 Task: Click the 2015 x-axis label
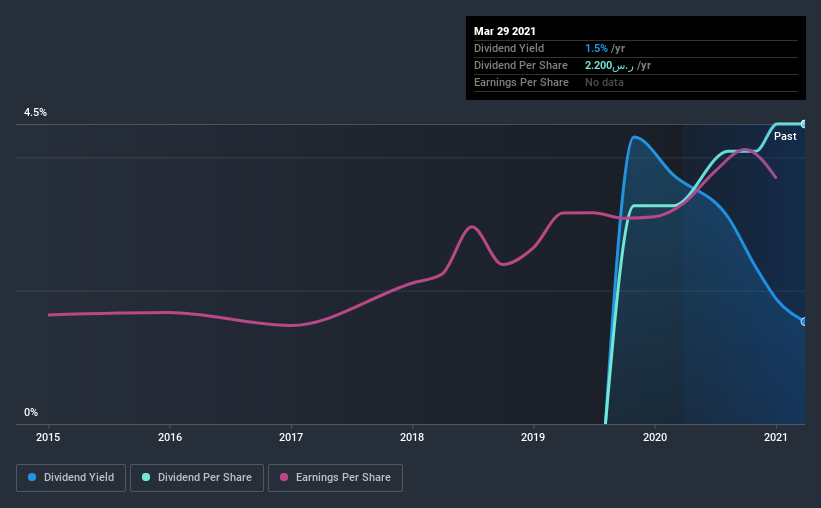pos(48,437)
